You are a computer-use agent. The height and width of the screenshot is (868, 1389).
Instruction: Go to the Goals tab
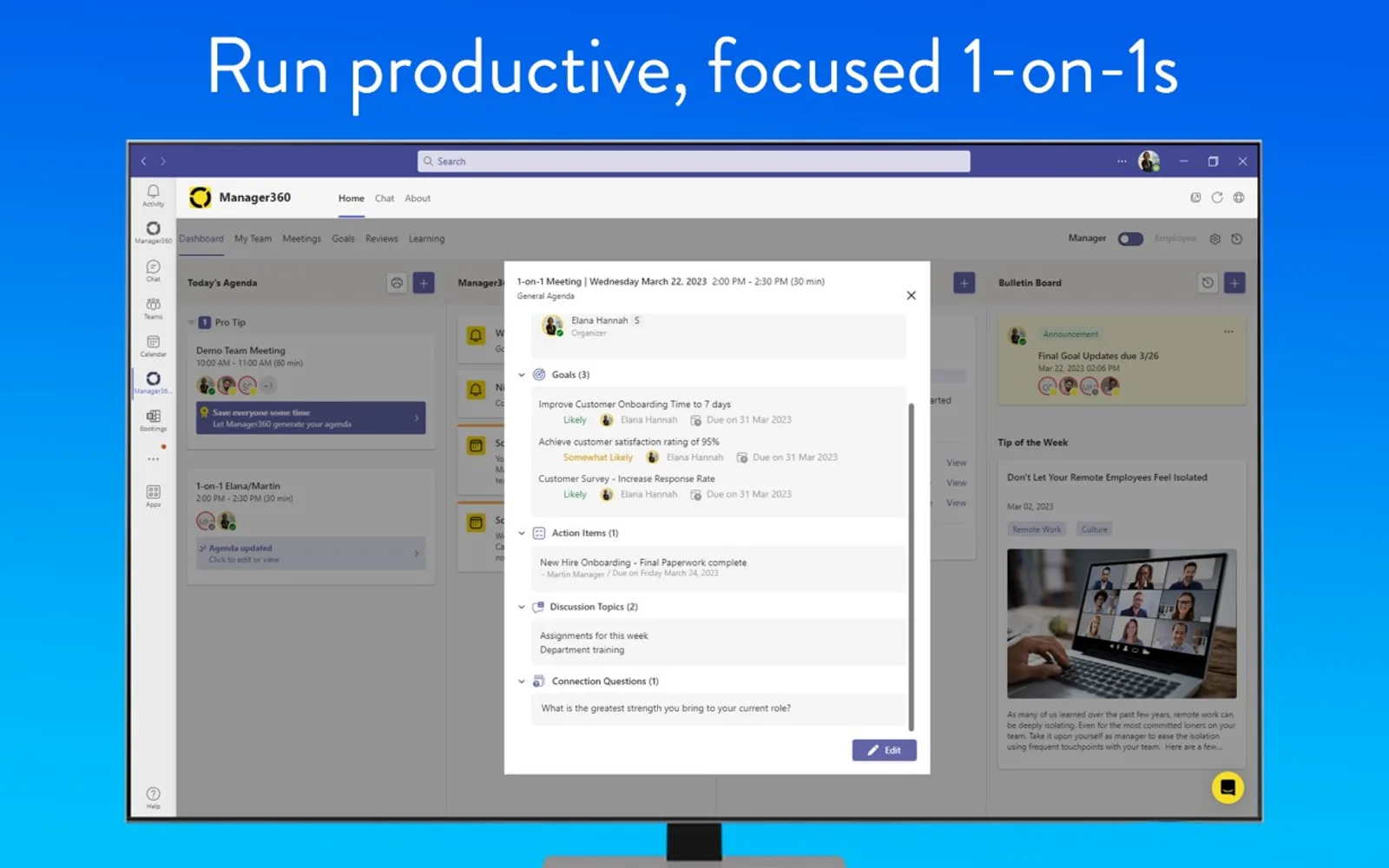[x=343, y=239]
